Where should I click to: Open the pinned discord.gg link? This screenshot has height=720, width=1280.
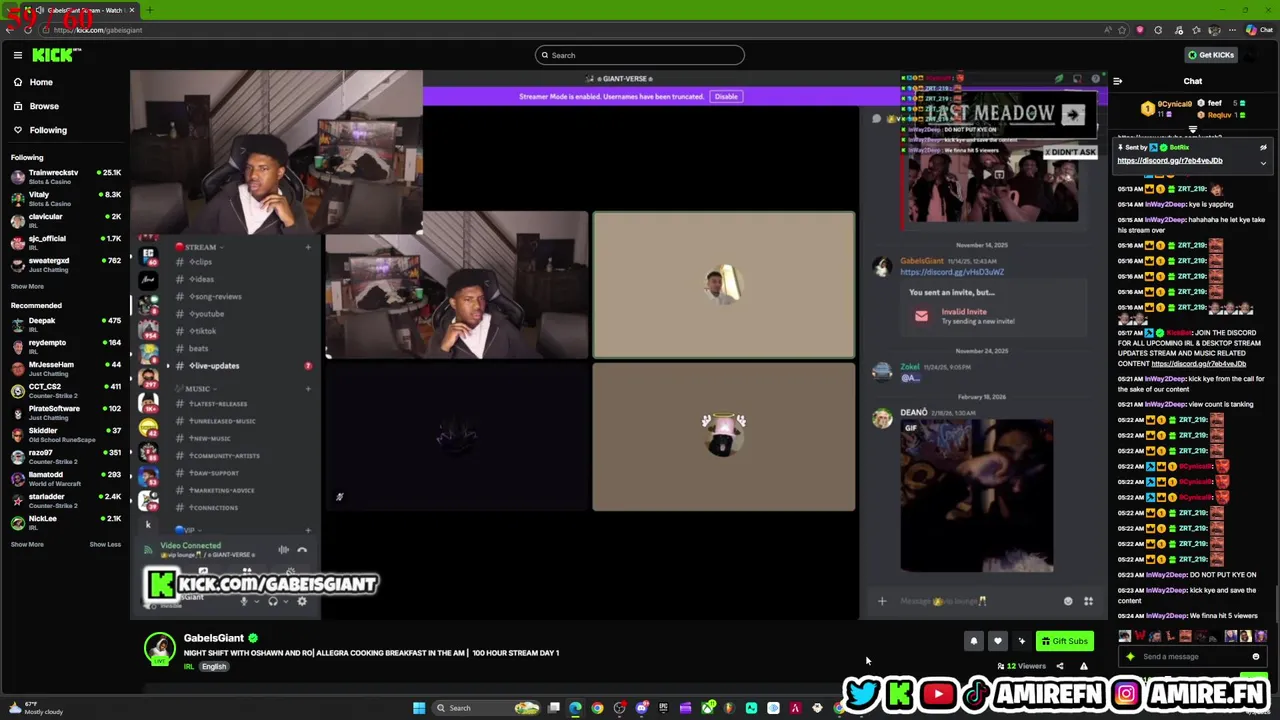pos(1169,161)
